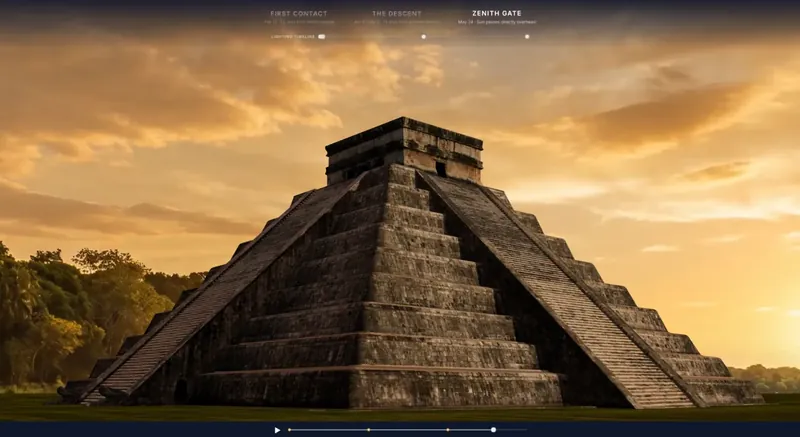800x437 pixels.
Task: Open the First Contact chapter
Action: (x=299, y=14)
